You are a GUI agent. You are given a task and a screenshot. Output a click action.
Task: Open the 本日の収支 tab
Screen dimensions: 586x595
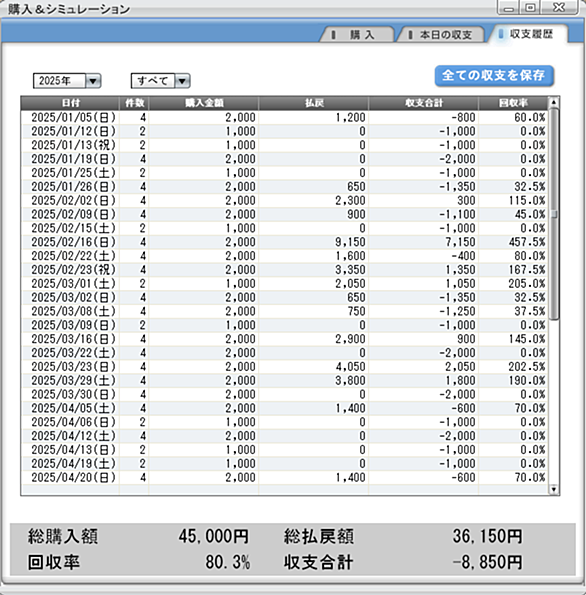[441, 35]
